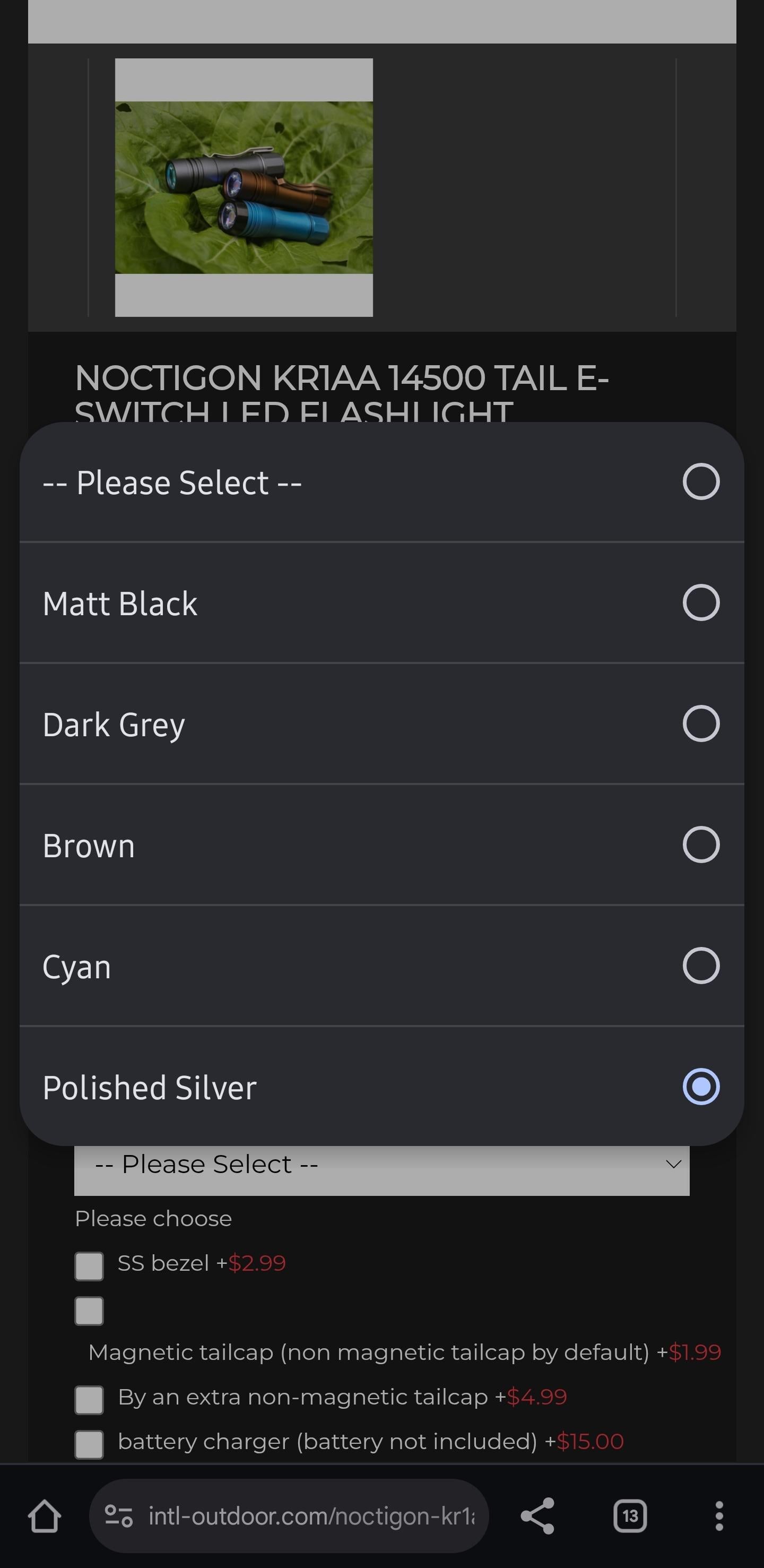The image size is (764, 1568).
Task: Select the Polished Silver radio button
Action: [701, 1087]
